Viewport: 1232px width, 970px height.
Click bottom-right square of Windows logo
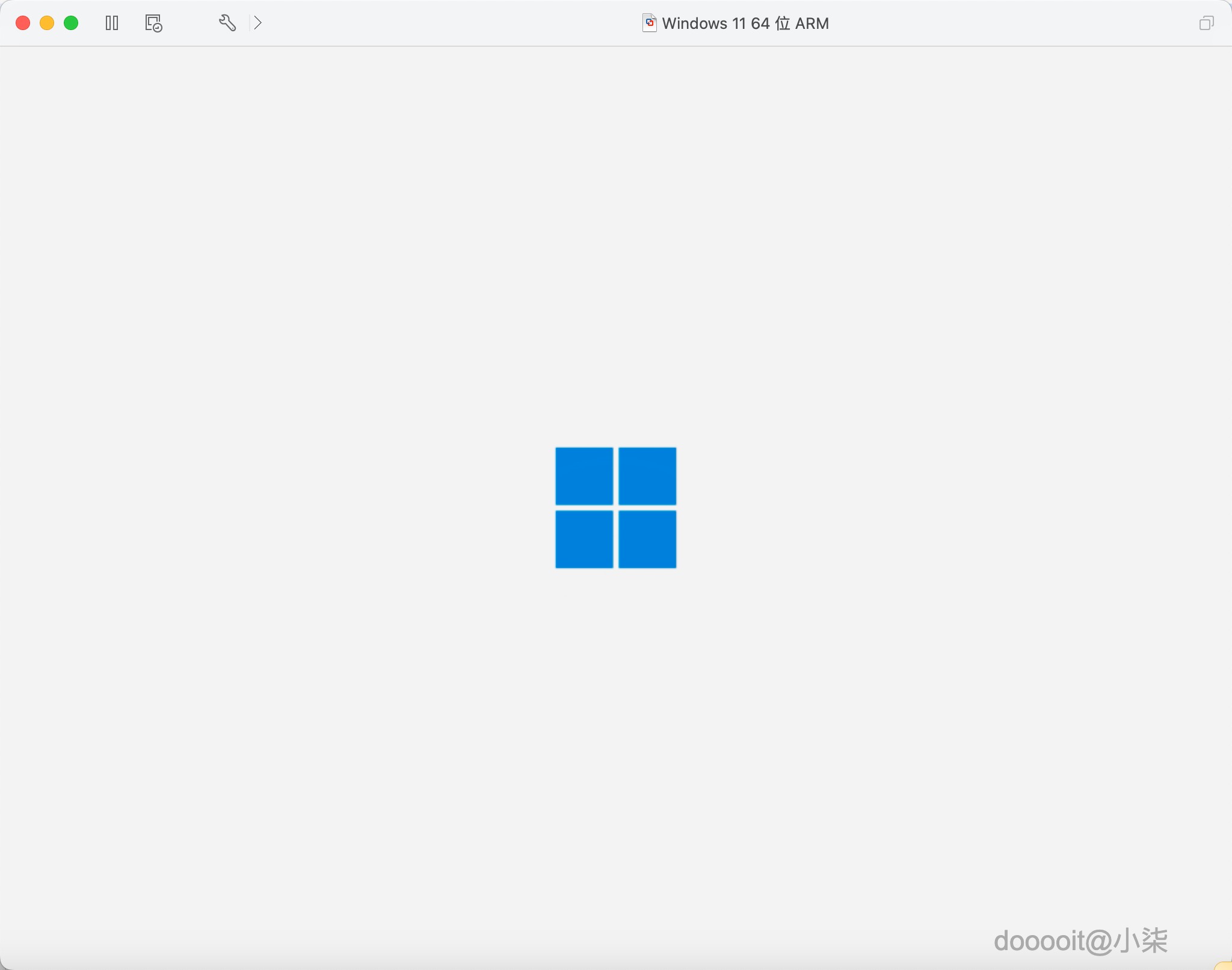[647, 539]
